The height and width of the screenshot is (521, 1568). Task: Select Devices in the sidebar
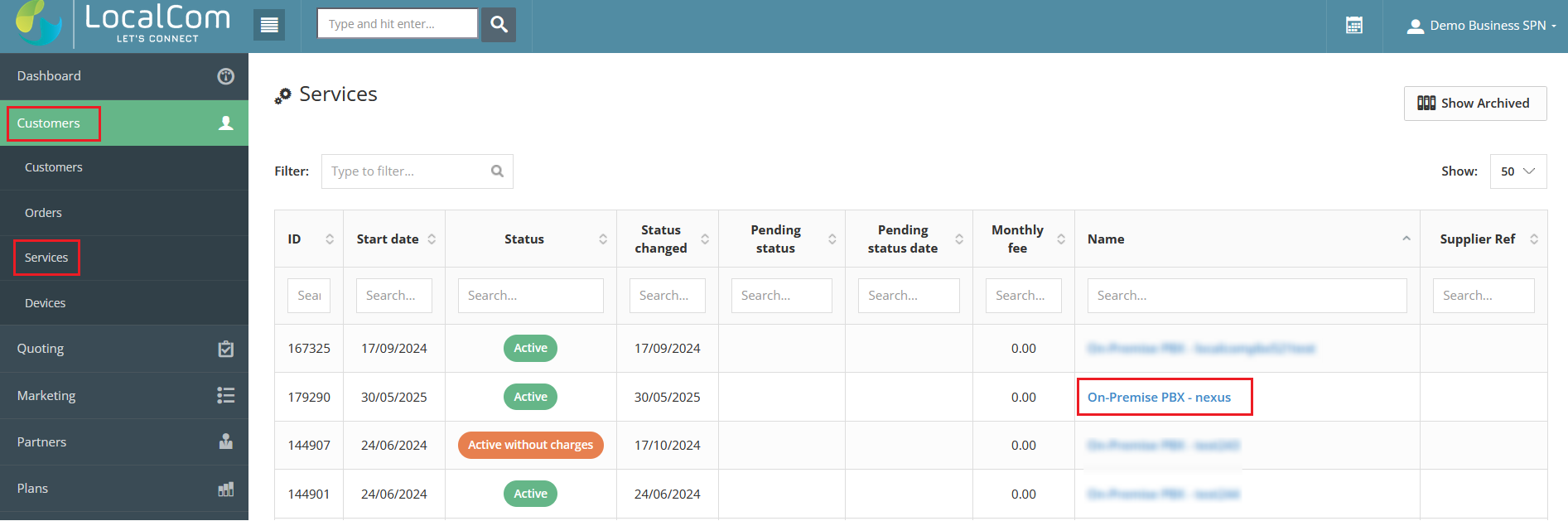[x=46, y=303]
